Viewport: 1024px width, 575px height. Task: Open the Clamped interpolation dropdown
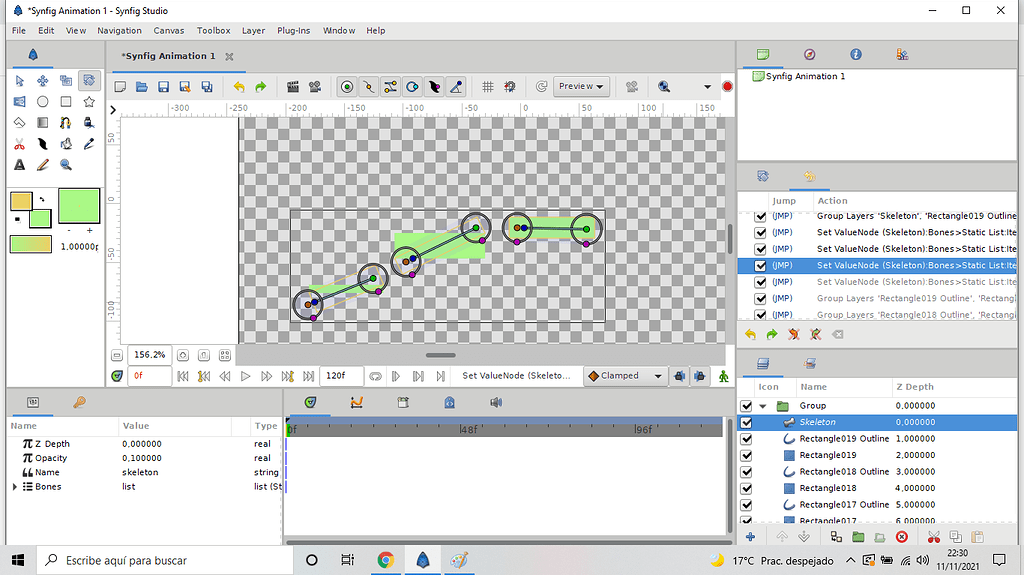coord(626,376)
